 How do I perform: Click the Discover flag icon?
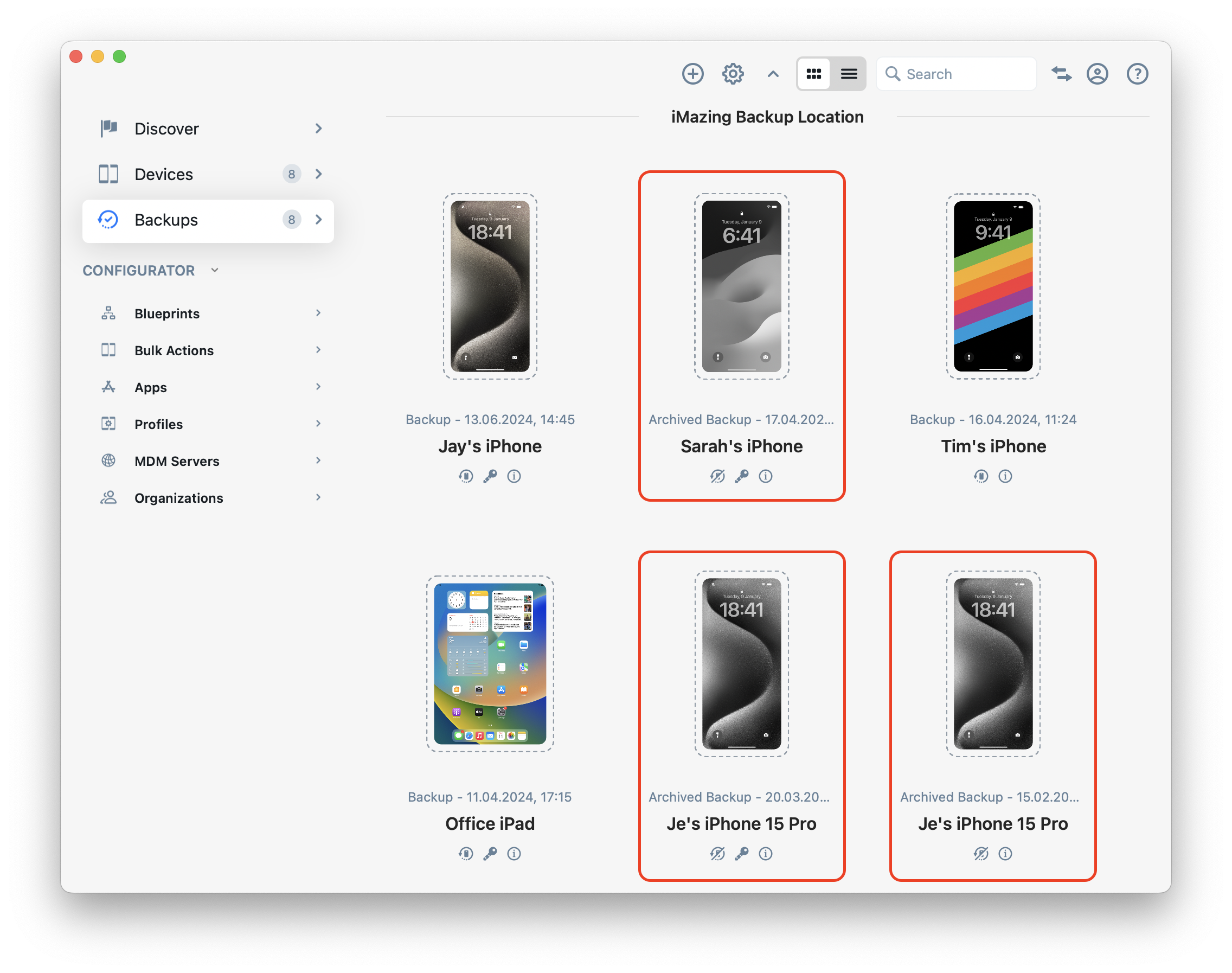(108, 129)
